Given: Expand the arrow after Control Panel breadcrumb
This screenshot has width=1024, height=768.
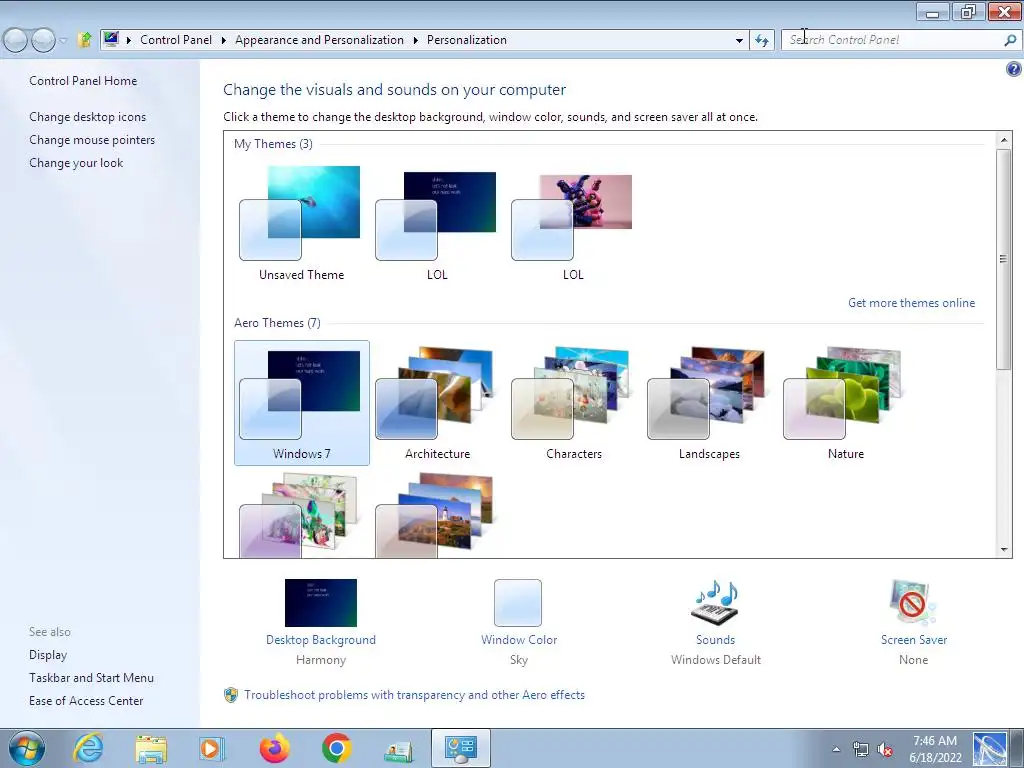Looking at the screenshot, I should [223, 40].
